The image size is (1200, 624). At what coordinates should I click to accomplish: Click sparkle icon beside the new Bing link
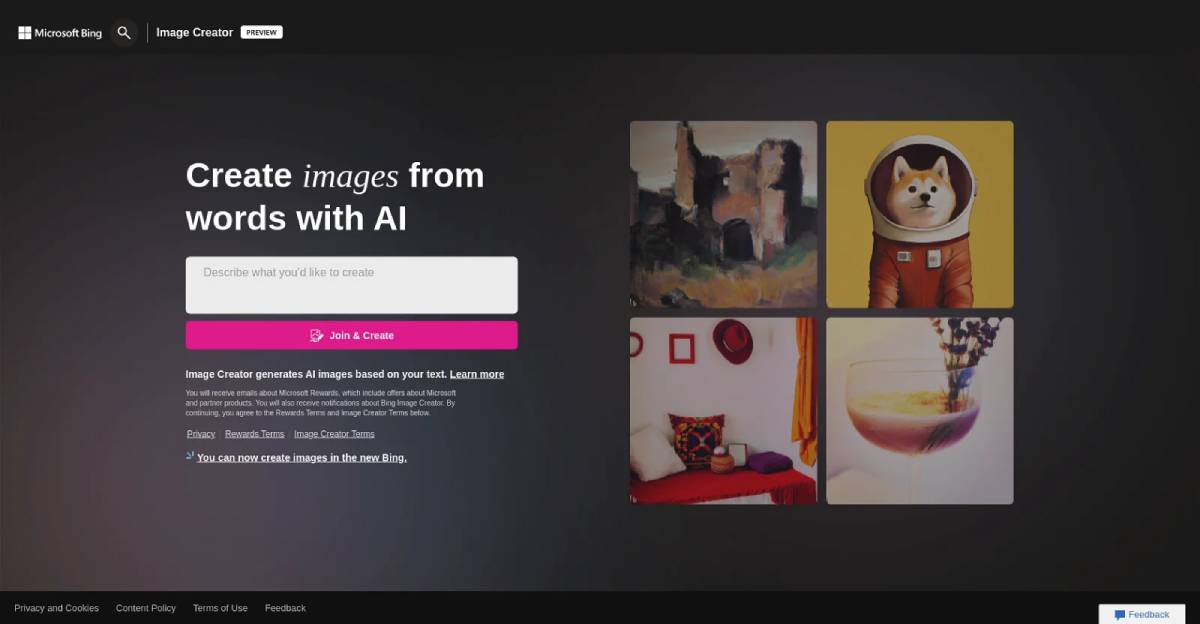(190, 456)
